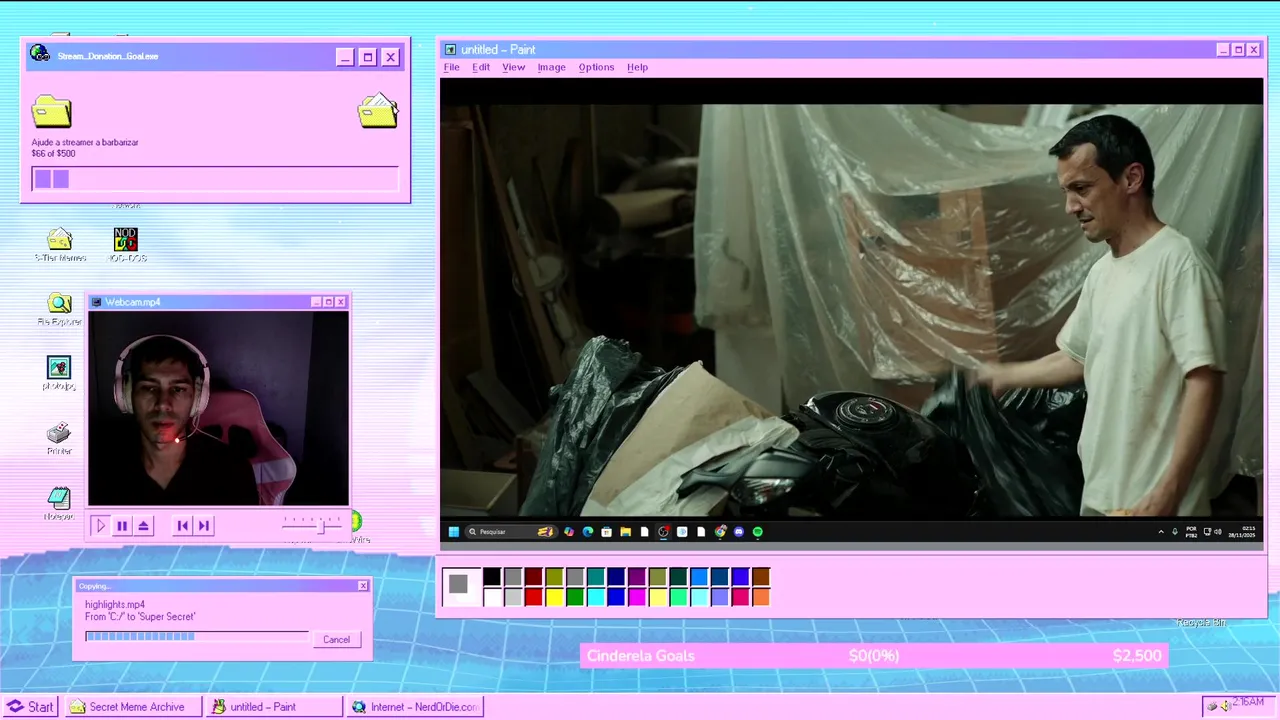
Task: Click the speaker volume icon in captured taskbar tray
Action: [1218, 532]
